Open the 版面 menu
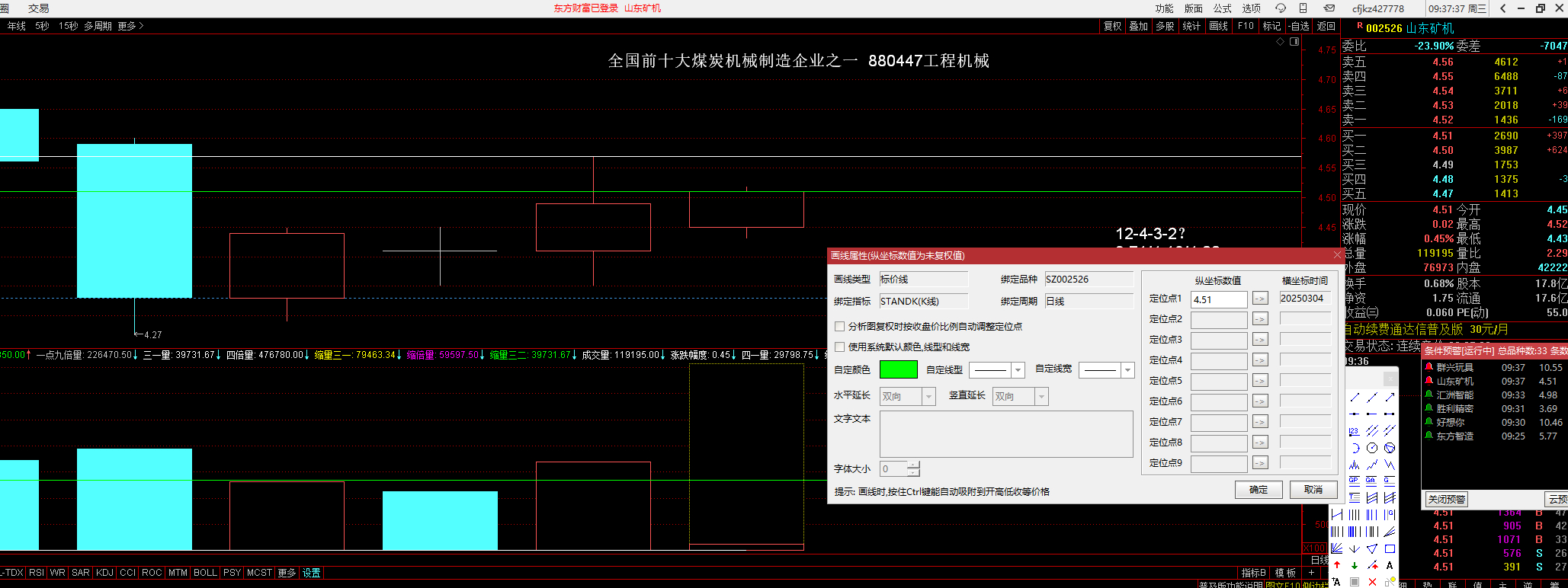 pos(1193,8)
